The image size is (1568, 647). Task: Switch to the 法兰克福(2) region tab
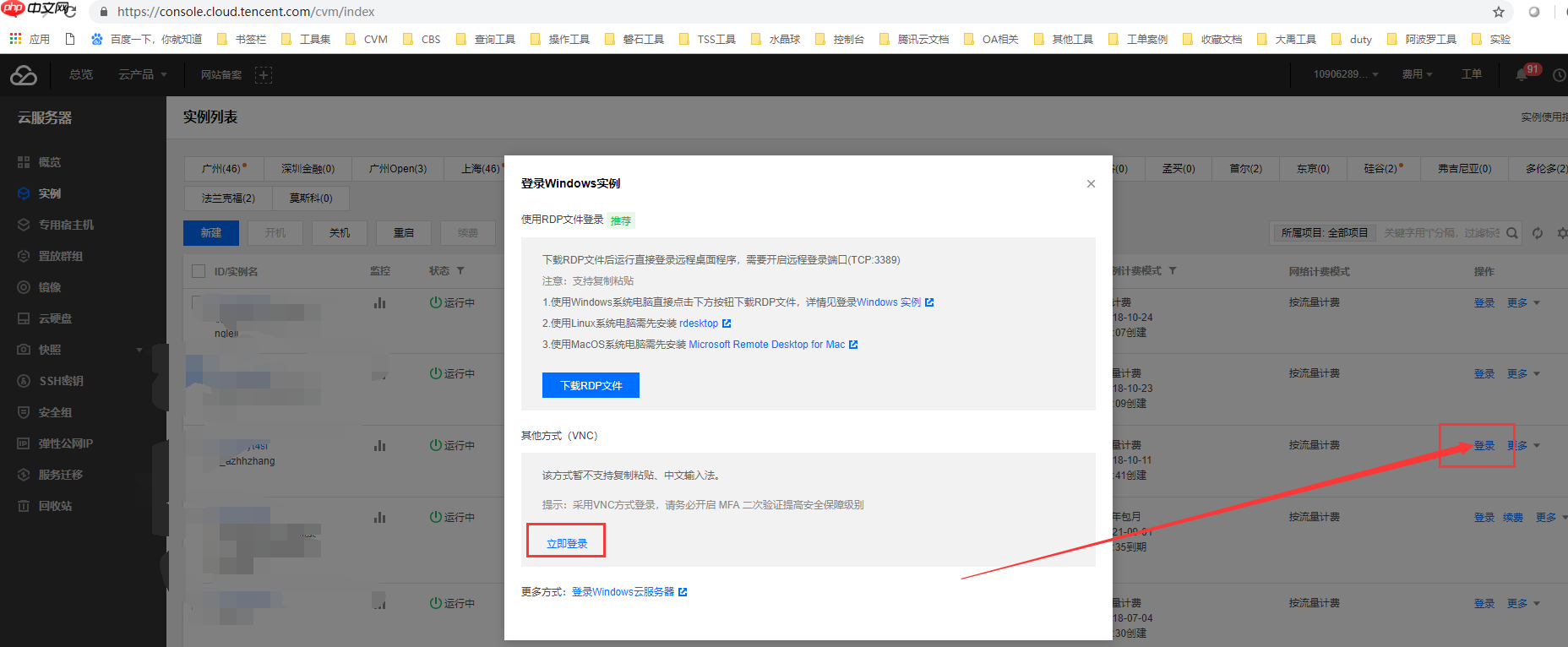tap(228, 198)
